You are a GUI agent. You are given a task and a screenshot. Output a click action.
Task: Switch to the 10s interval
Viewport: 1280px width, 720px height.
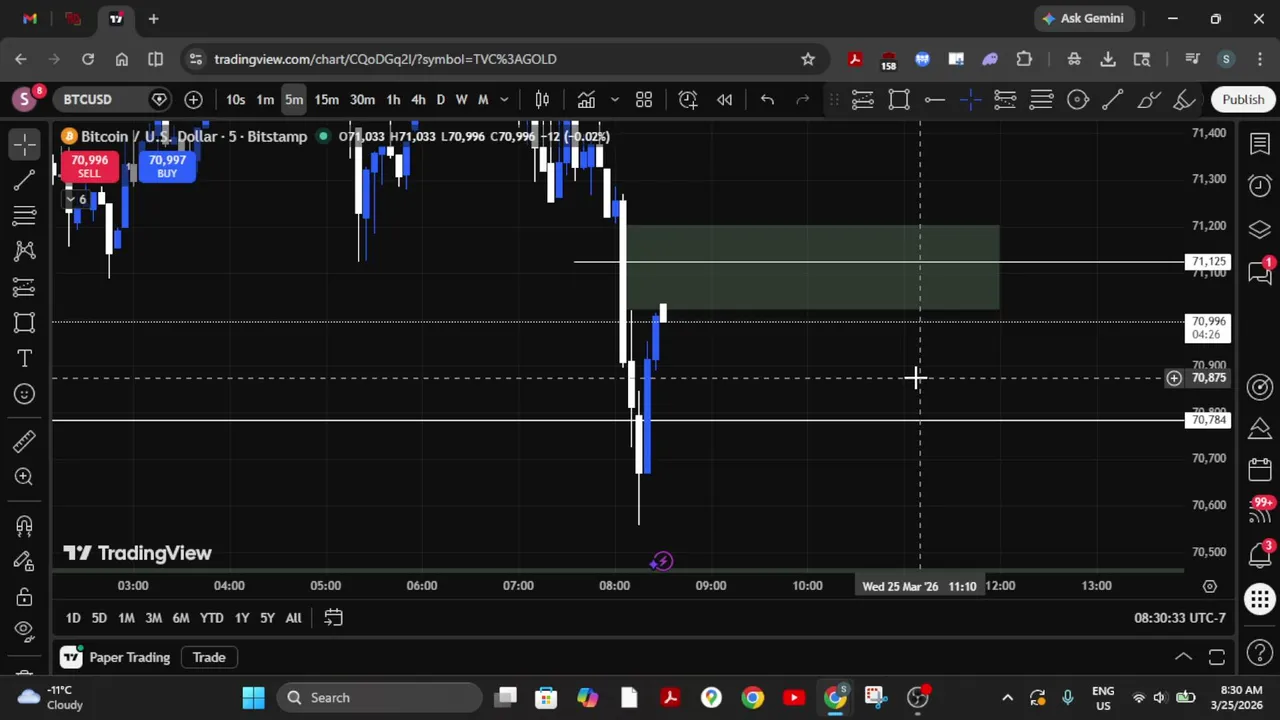235,99
